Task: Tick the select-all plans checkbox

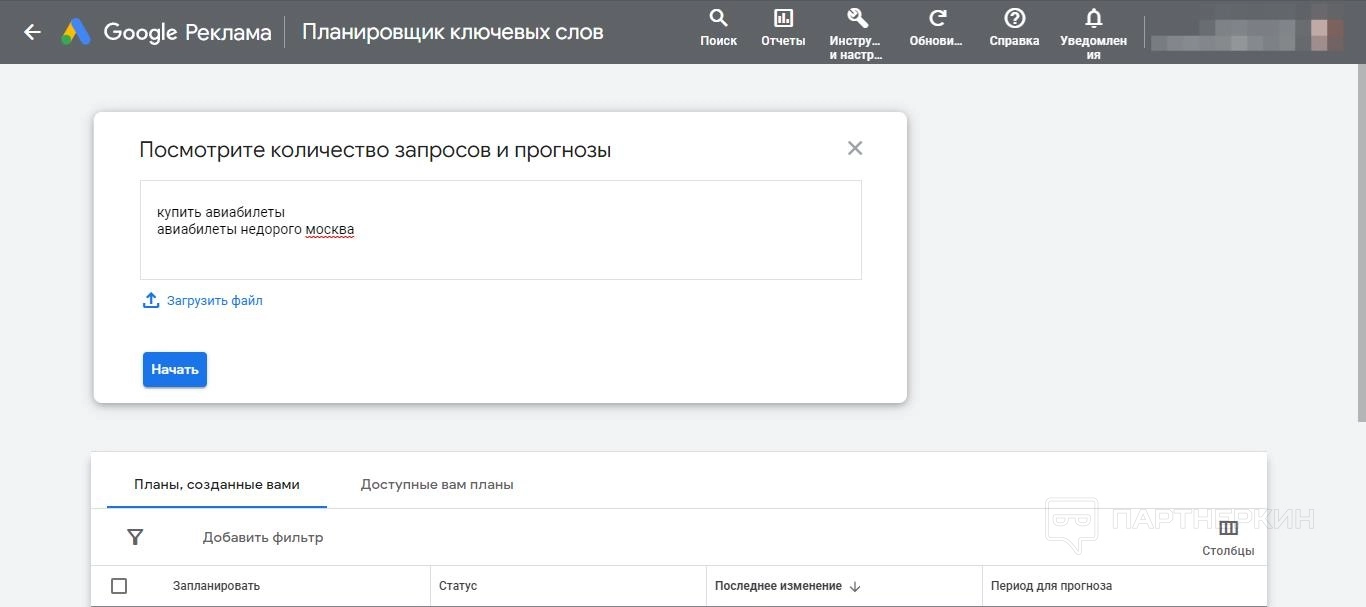Action: [x=119, y=586]
